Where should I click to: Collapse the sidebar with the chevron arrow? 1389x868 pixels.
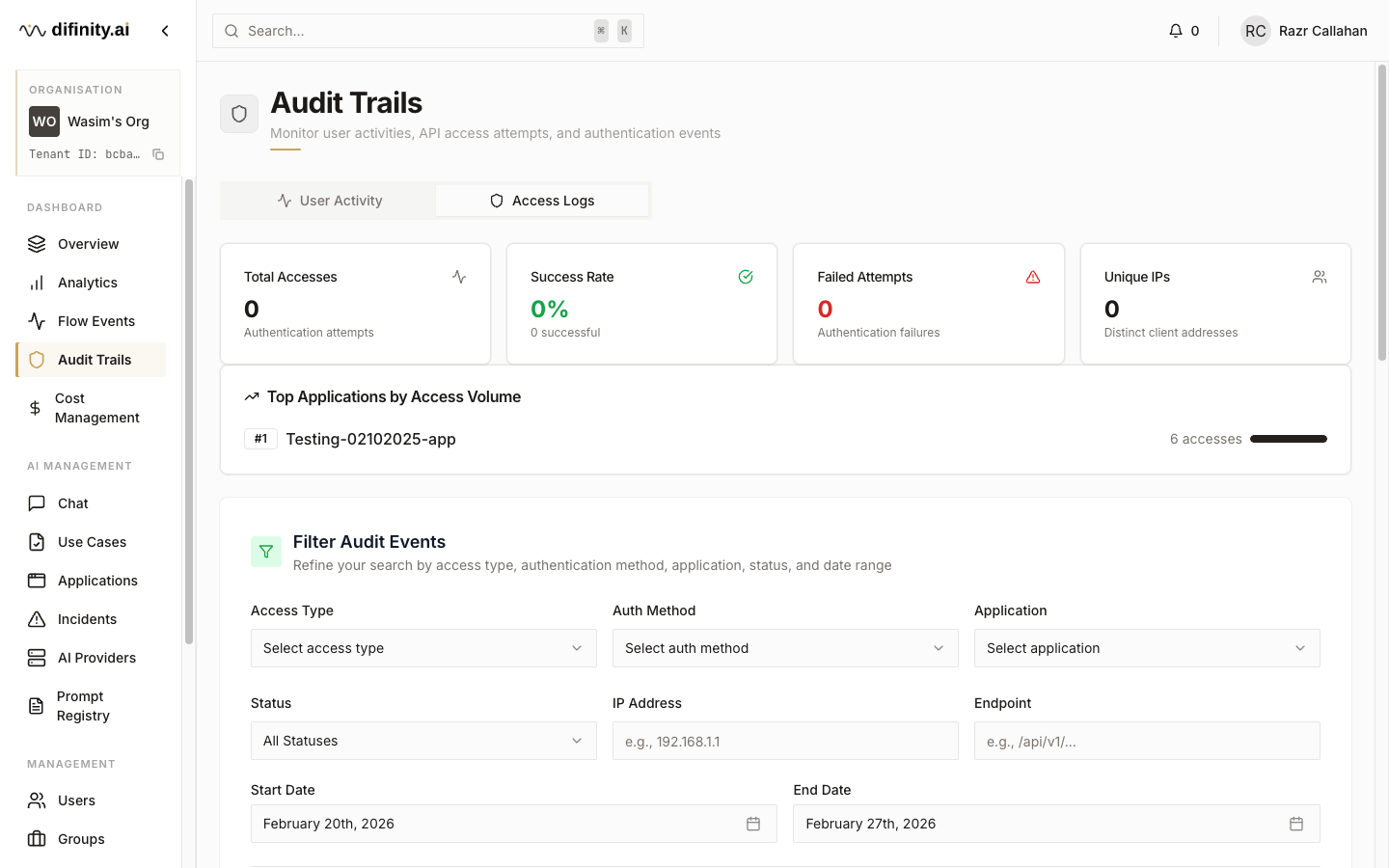click(165, 31)
